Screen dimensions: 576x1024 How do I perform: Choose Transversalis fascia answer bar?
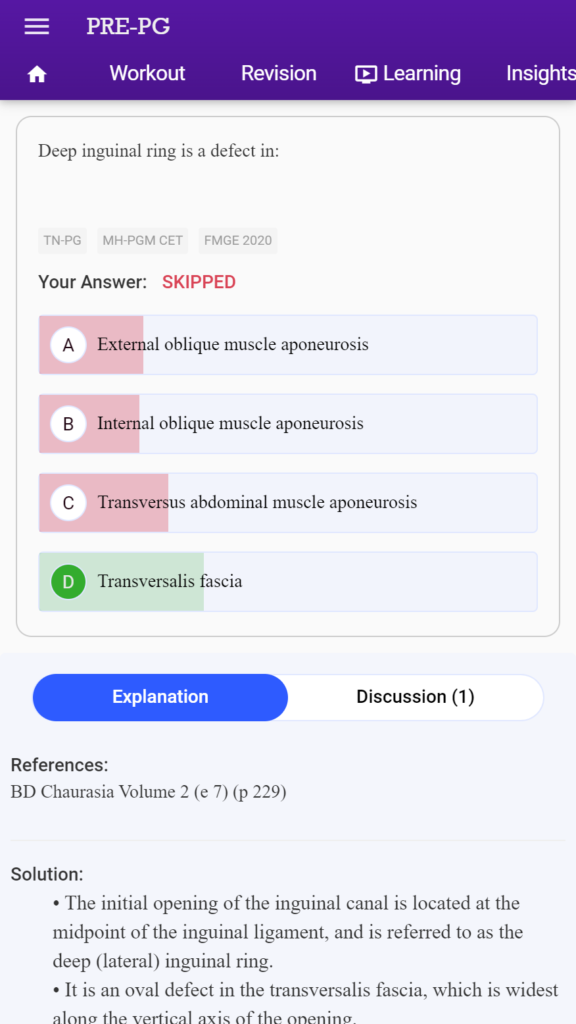pos(288,582)
